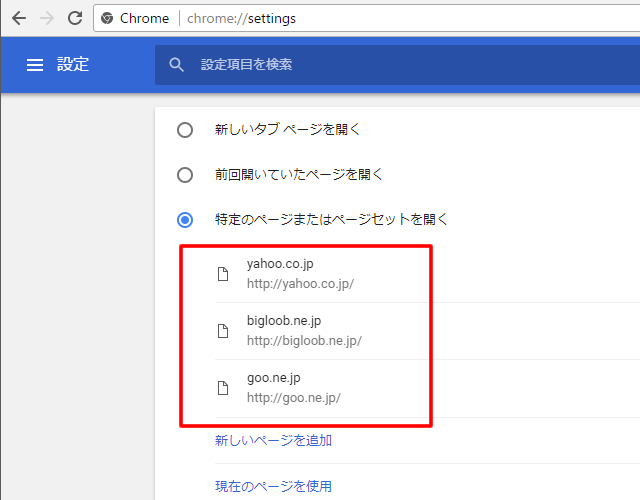Screen dimensions: 640x500
Task: Click the Chrome label in address bar
Action: click(144, 18)
